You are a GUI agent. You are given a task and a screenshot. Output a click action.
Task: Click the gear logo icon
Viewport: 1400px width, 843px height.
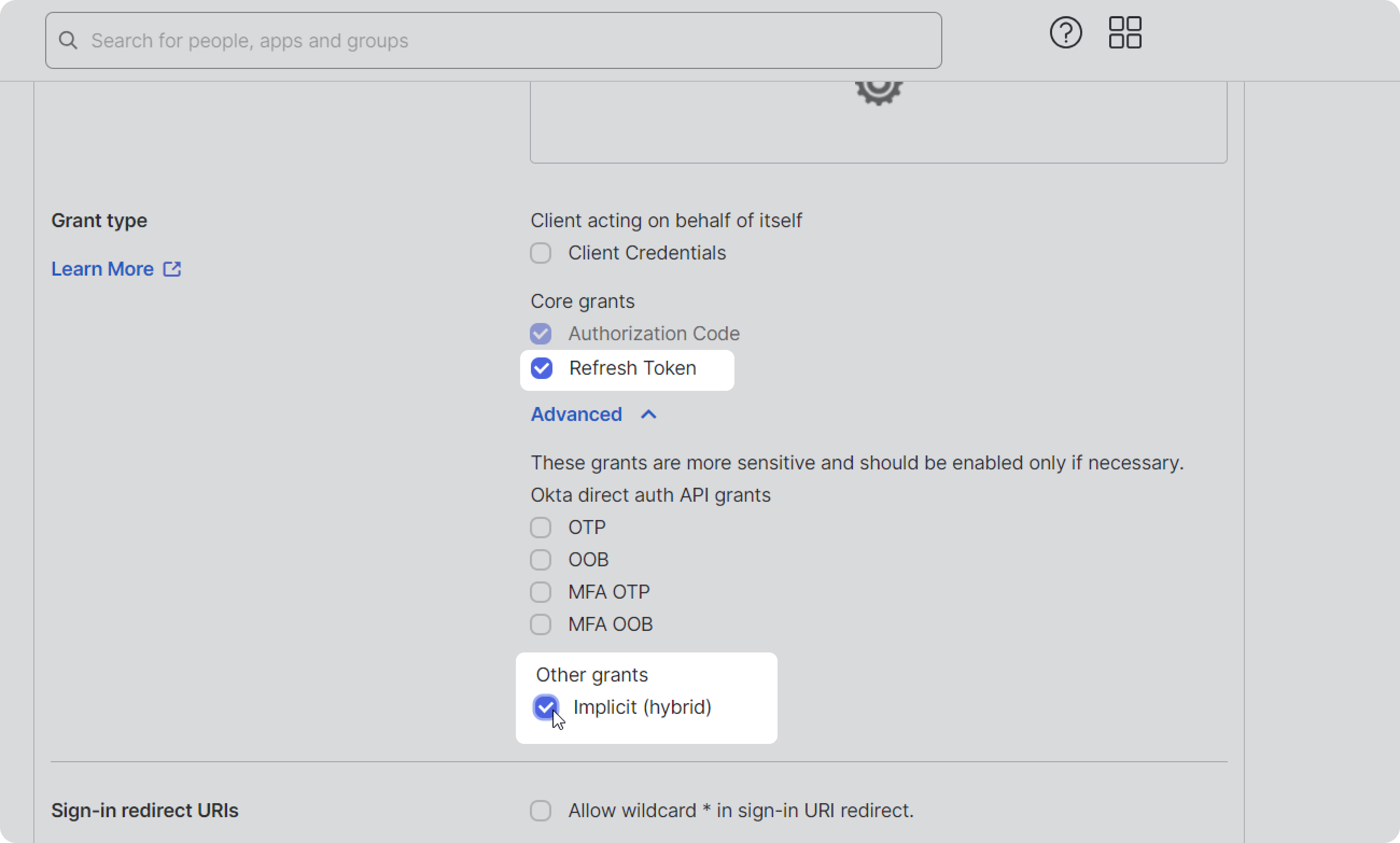pos(878,91)
